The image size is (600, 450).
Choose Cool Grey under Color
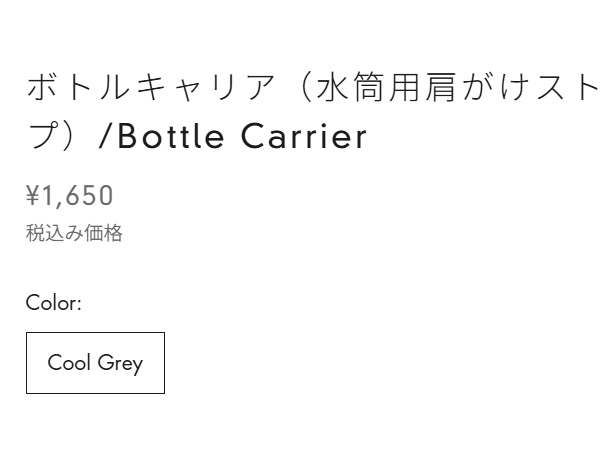click(x=95, y=363)
